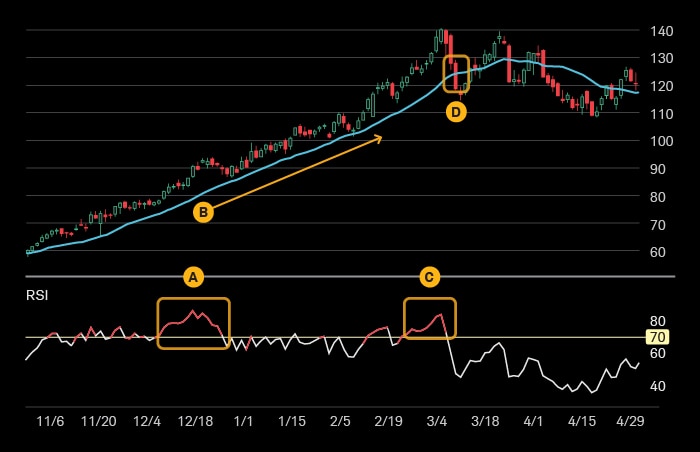This screenshot has width=700, height=452.
Task: Click the arrowhead of the orange trend arrow
Action: 380,137
